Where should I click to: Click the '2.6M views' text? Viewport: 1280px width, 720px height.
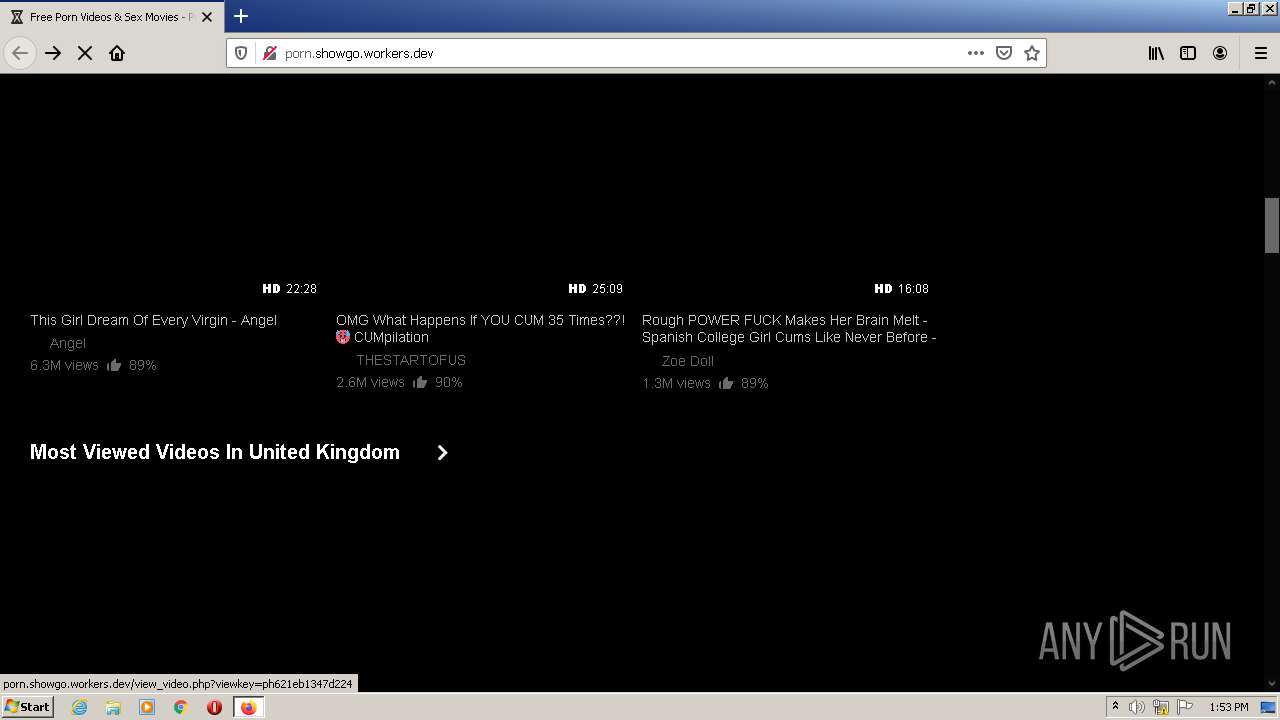[370, 382]
